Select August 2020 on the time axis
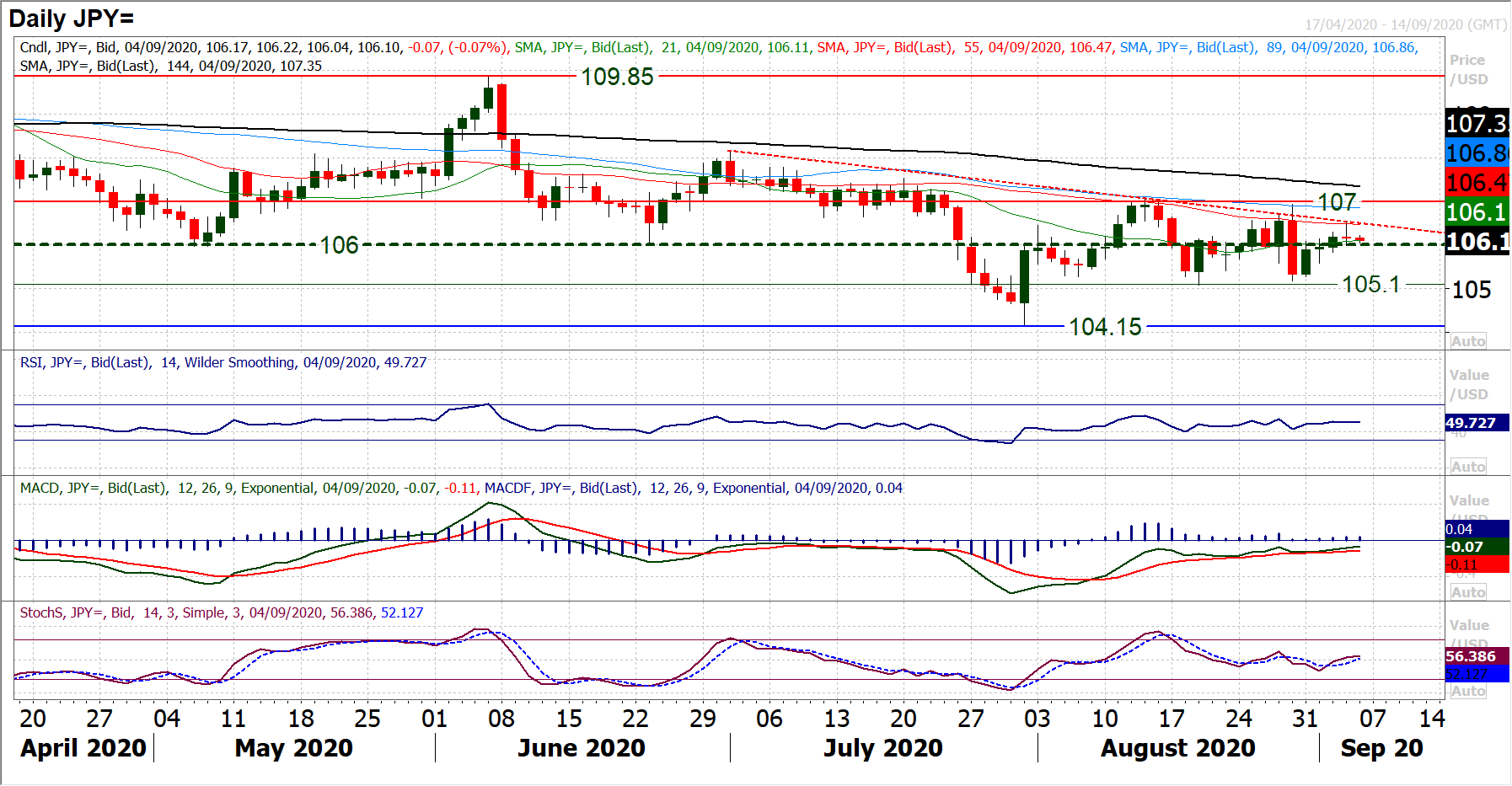This screenshot has height=786, width=1512. pos(1177,748)
